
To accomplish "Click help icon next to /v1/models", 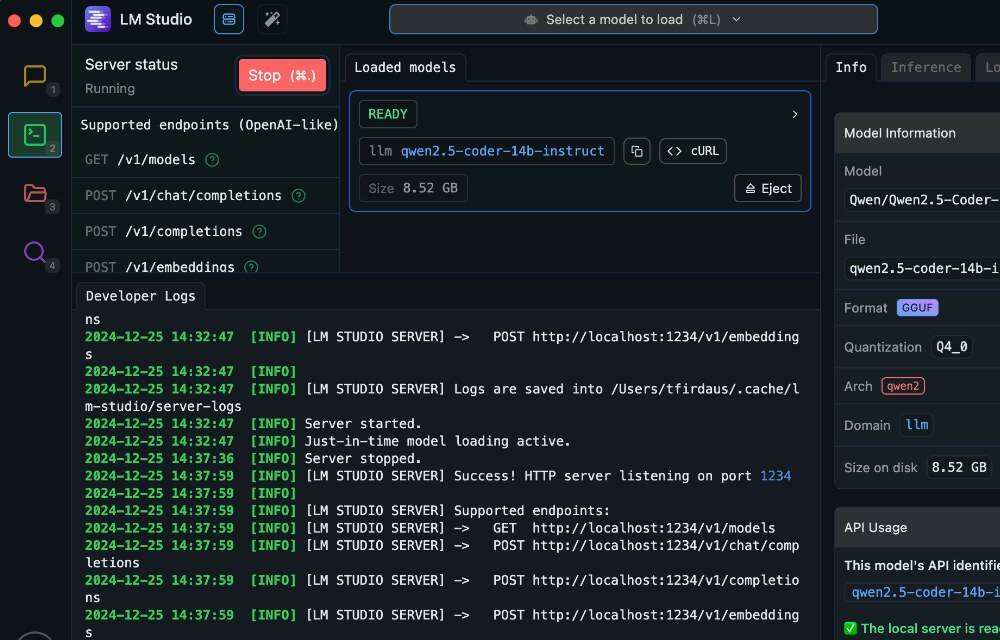I will click(212, 160).
